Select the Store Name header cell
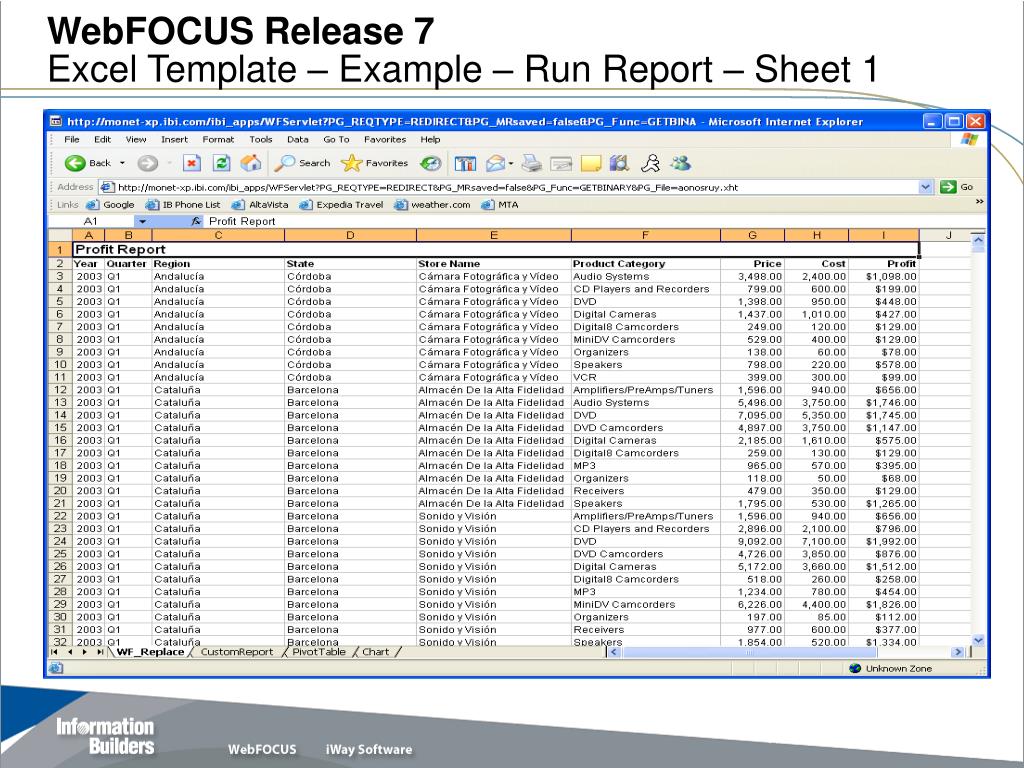1024x768 pixels. tap(493, 264)
